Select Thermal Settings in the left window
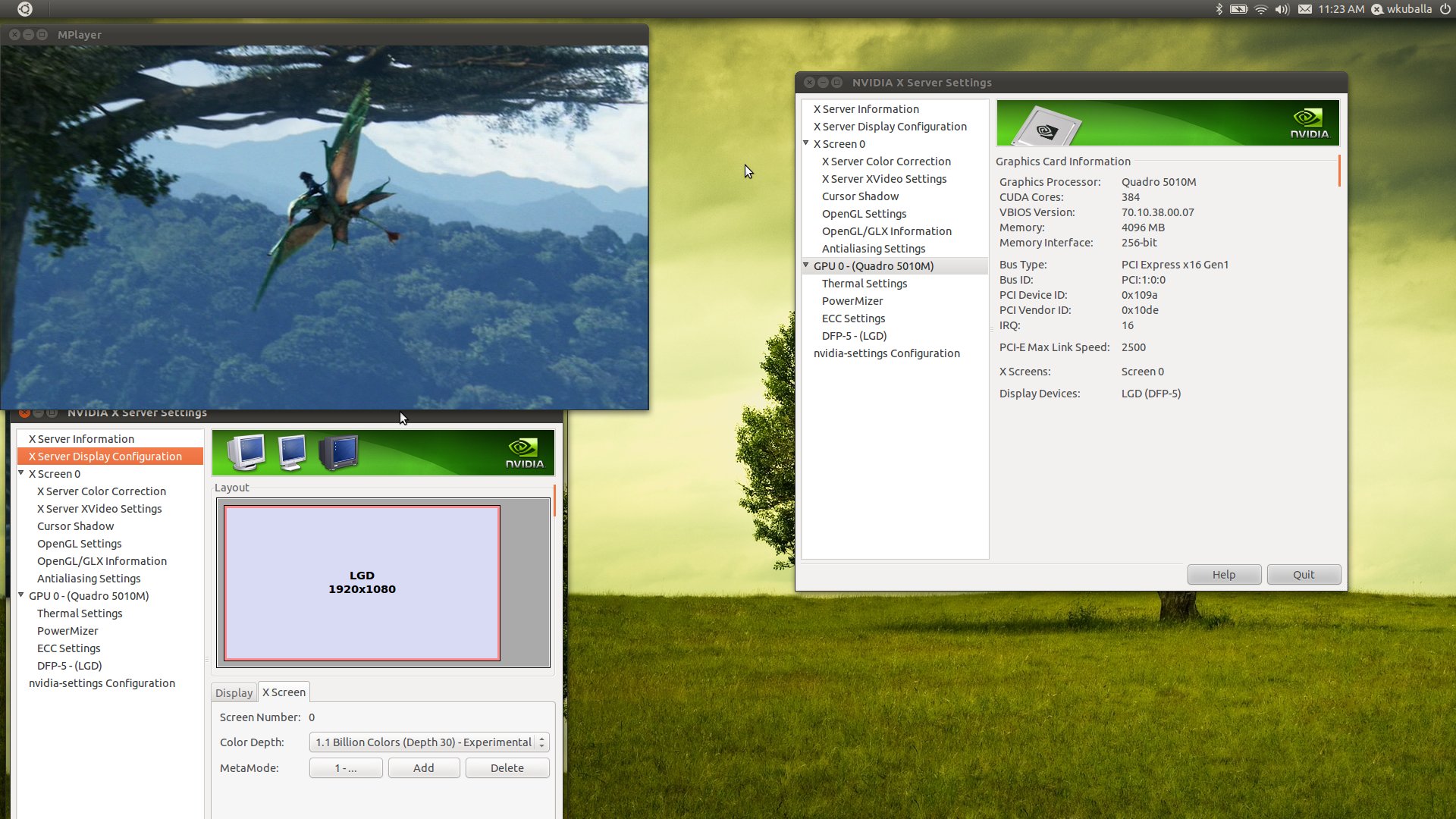The image size is (1456, 819). point(80,613)
